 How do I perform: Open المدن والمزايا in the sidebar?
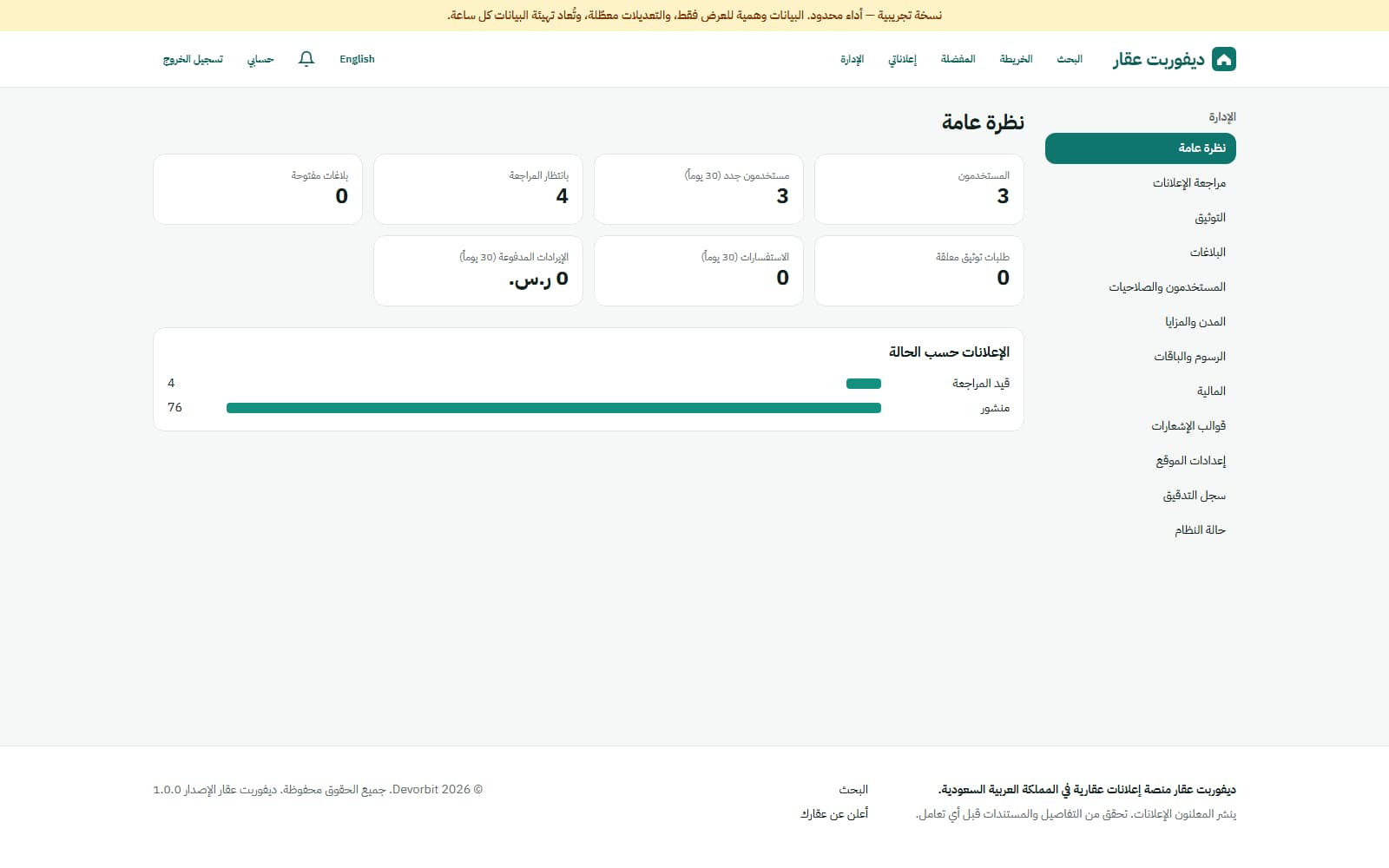tap(1140, 322)
